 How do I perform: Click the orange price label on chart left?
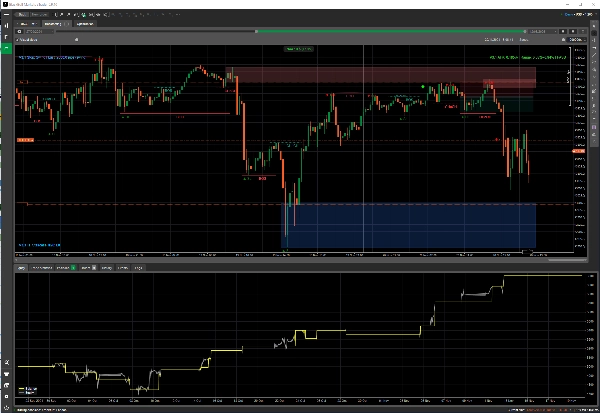point(25,140)
